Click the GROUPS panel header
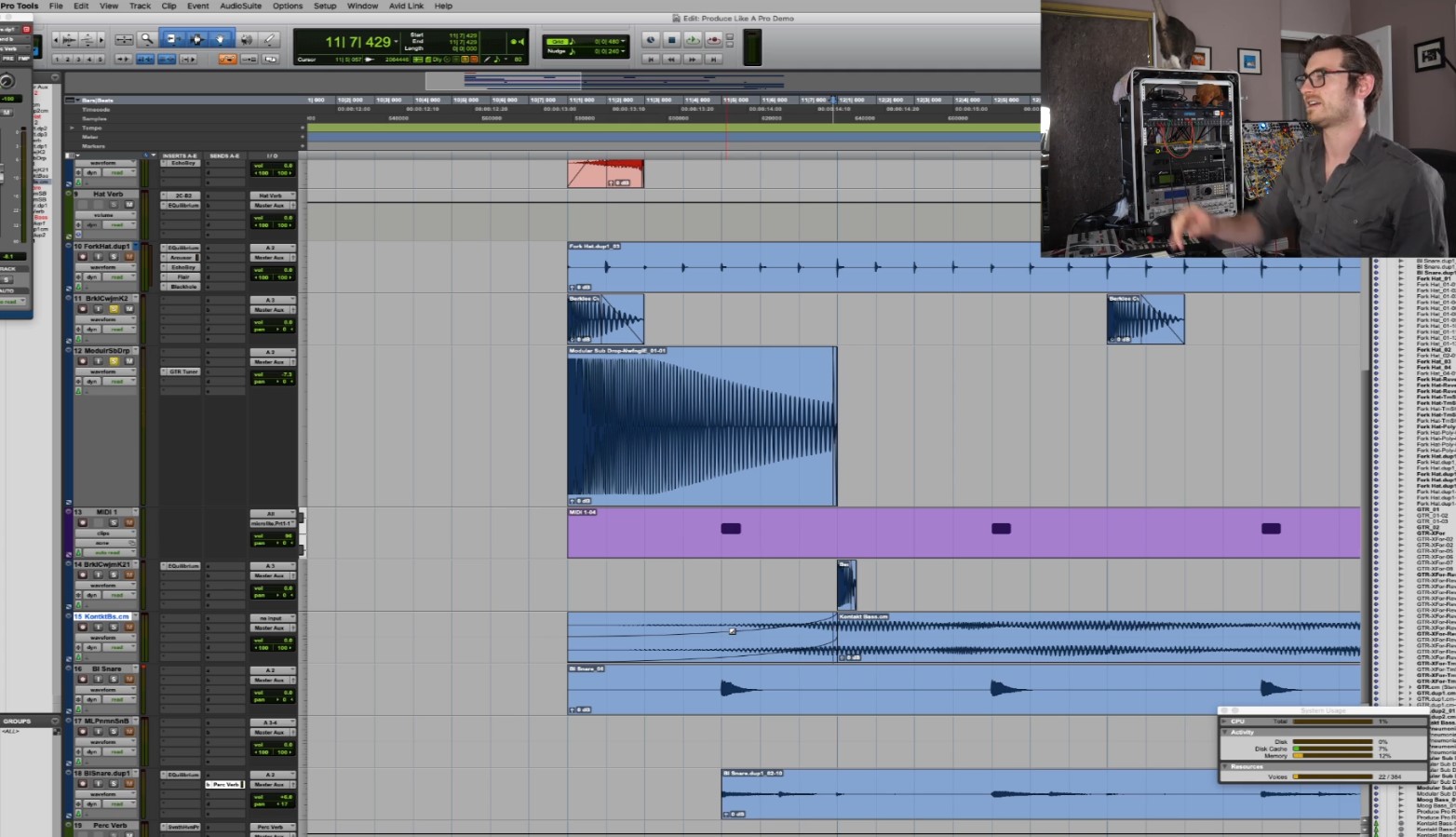 pos(30,721)
